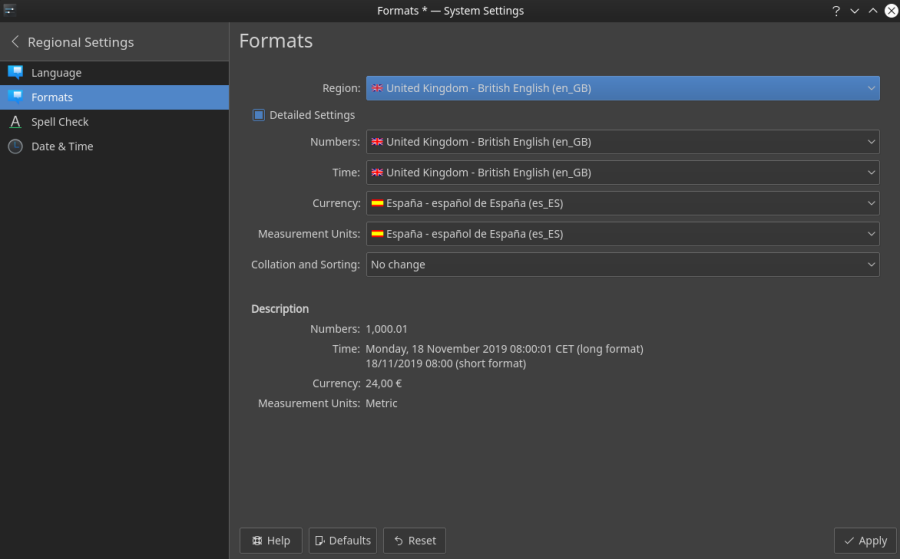Select Spell Check in the sidebar
900x559 pixels.
click(x=60, y=122)
